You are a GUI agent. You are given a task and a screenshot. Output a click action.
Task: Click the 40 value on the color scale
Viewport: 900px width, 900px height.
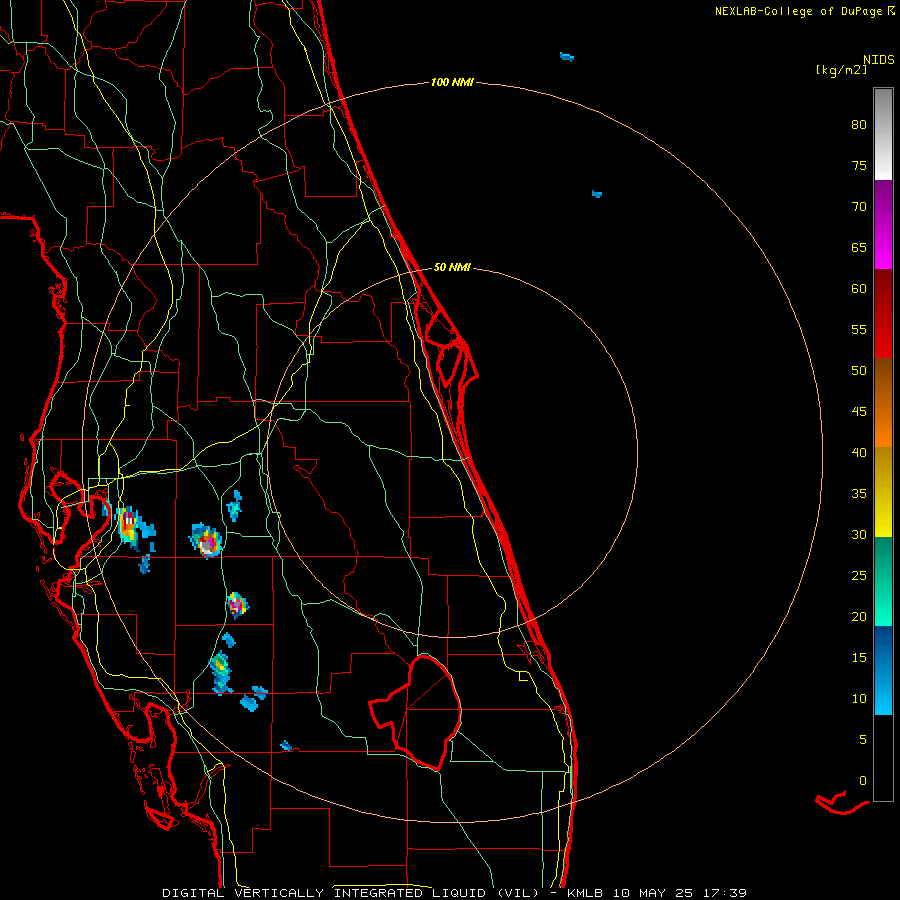pyautogui.click(x=859, y=453)
